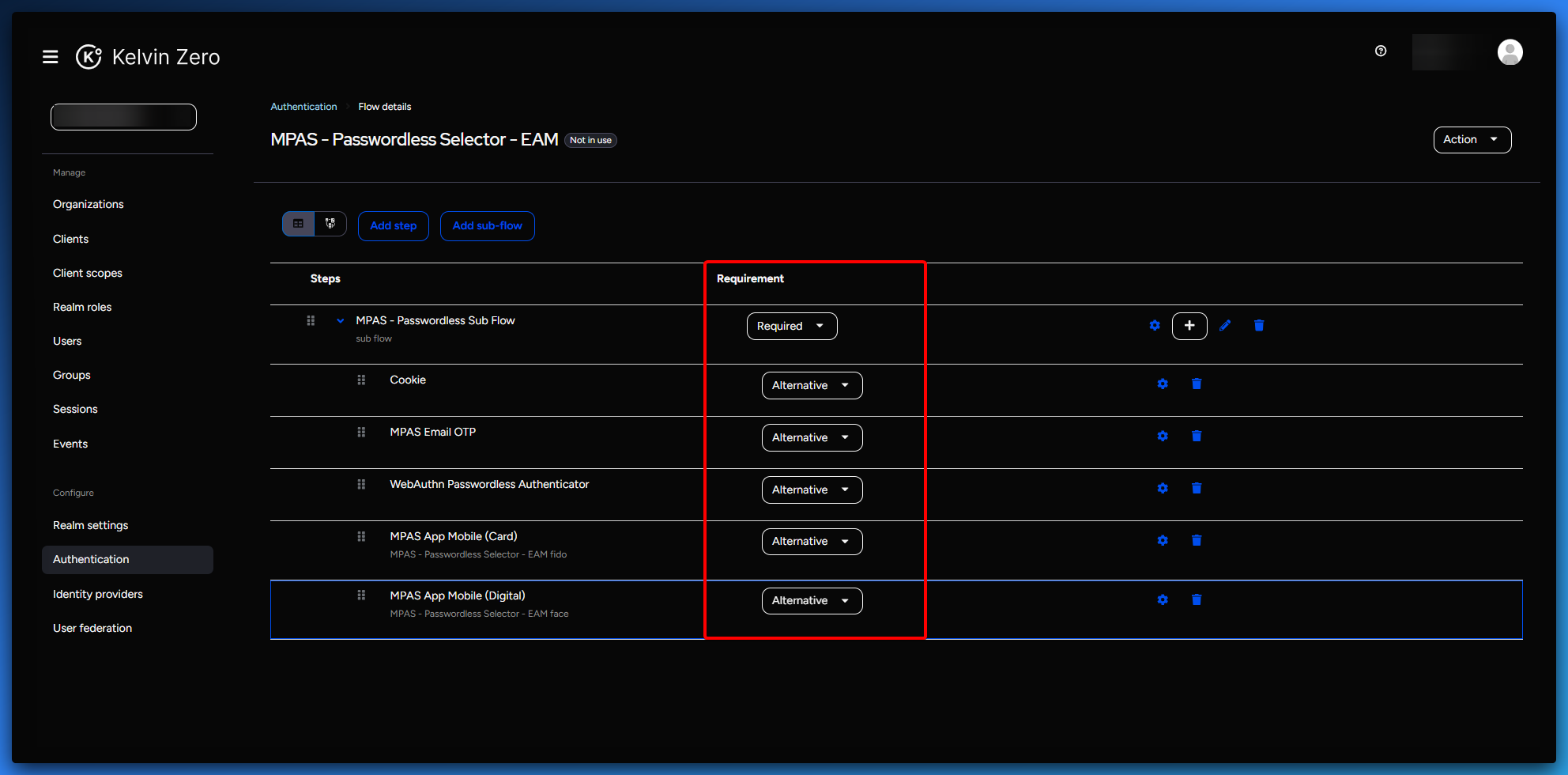
Task: Grab drag handle of WebAuthn Passwordless row
Action: coord(361,484)
